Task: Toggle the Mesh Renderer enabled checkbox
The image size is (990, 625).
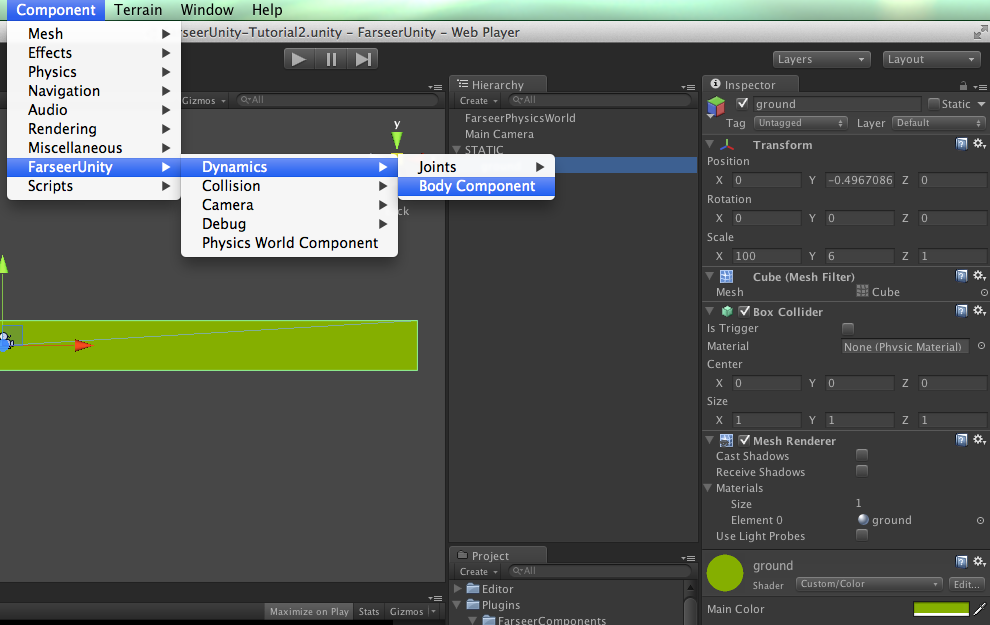Action: pos(744,441)
